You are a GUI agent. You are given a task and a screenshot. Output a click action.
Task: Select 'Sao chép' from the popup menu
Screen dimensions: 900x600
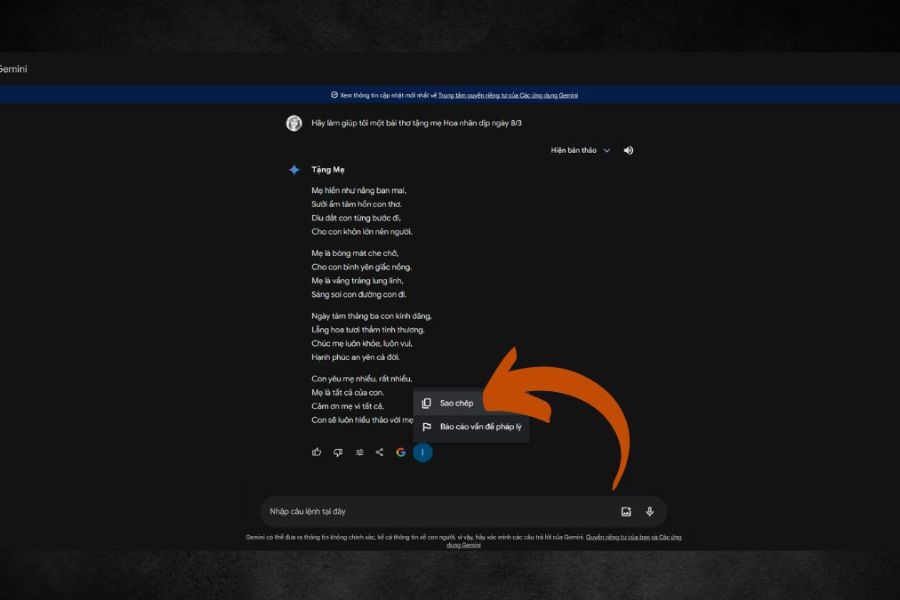pos(456,403)
